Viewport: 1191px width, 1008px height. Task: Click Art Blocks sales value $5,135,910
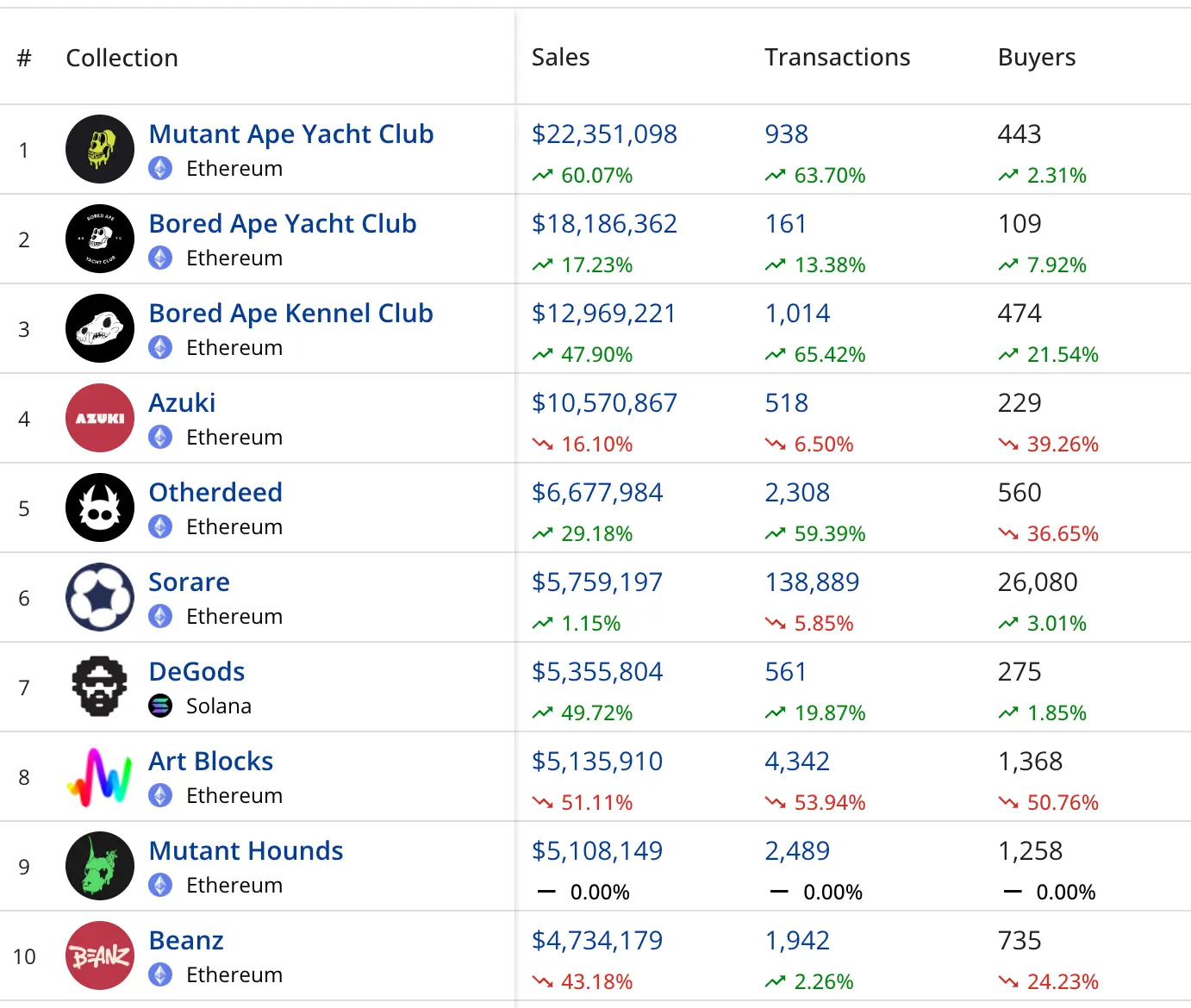[x=597, y=762]
